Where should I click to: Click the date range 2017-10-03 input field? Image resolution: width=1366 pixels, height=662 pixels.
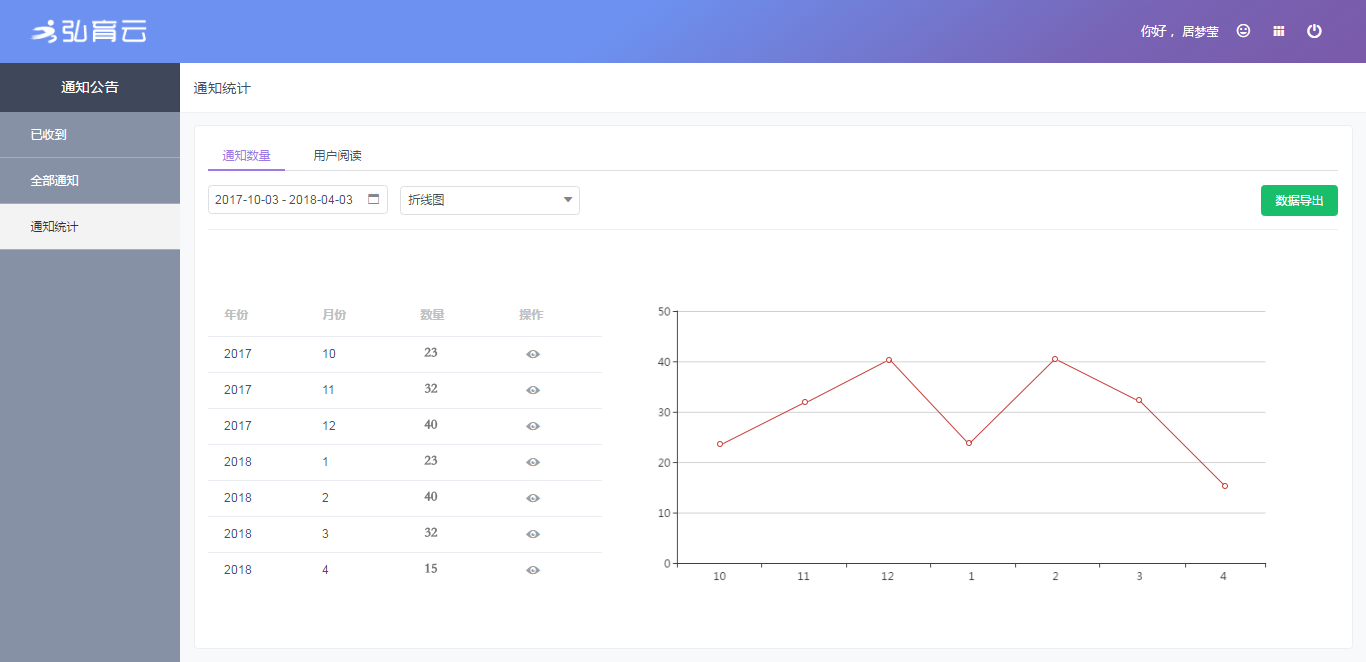[285, 200]
